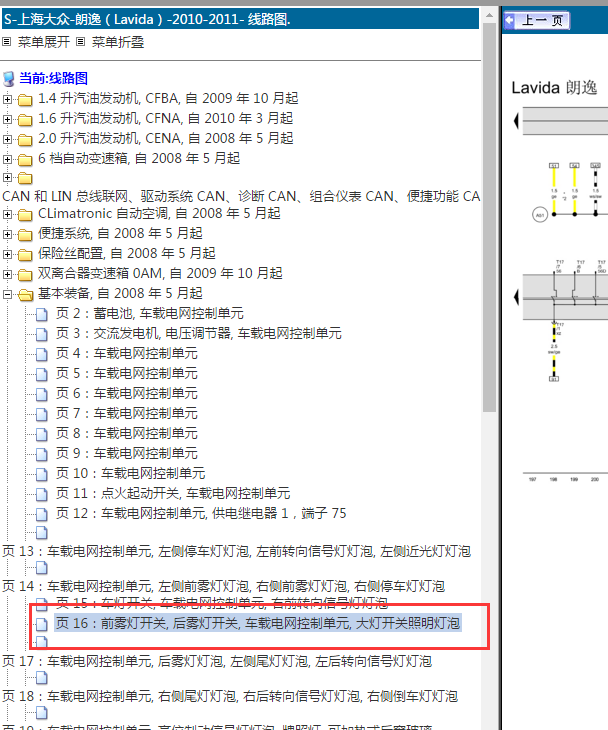Click page icon of 页 4
The height and width of the screenshot is (730, 608).
(x=42, y=355)
